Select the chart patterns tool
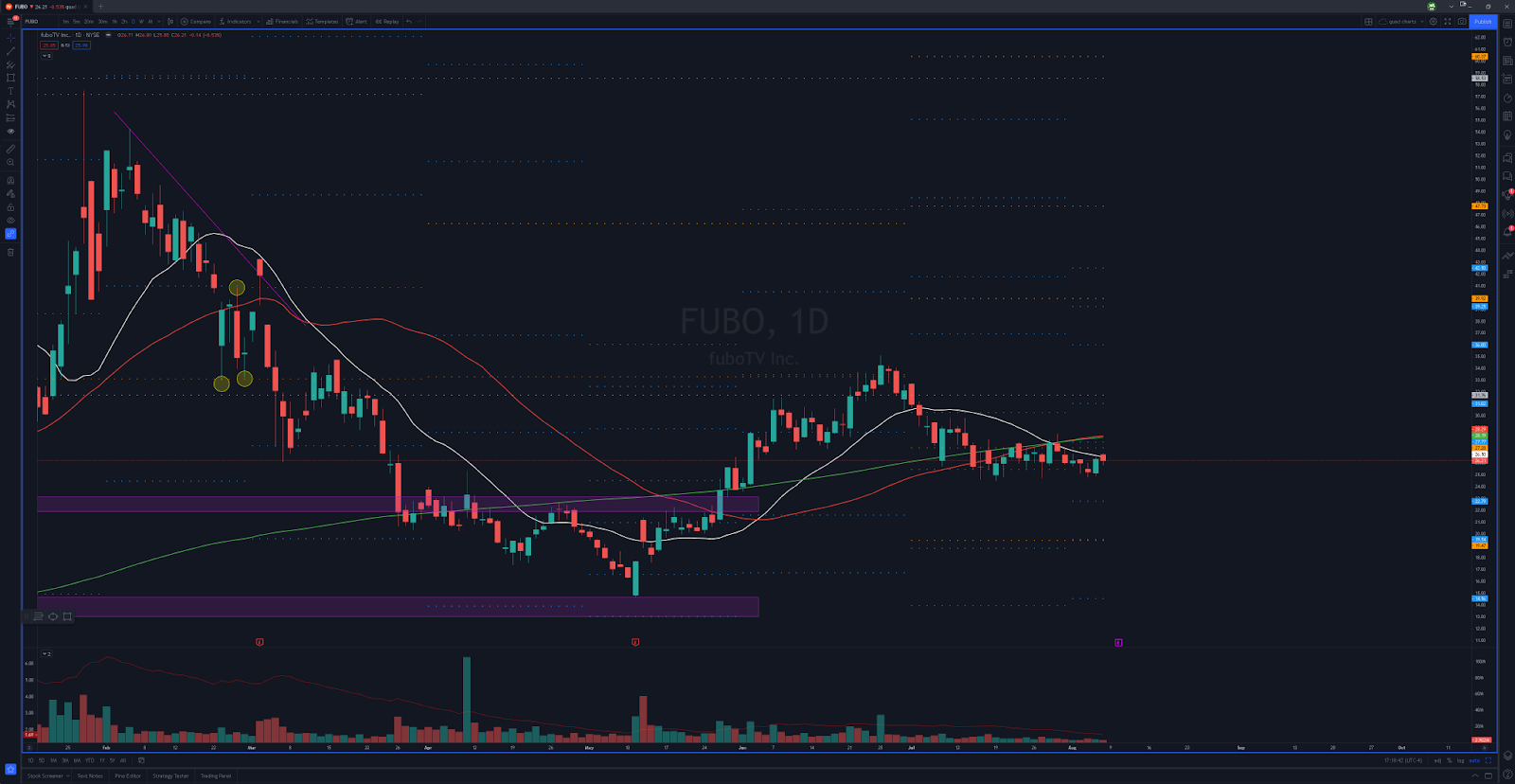 10,104
